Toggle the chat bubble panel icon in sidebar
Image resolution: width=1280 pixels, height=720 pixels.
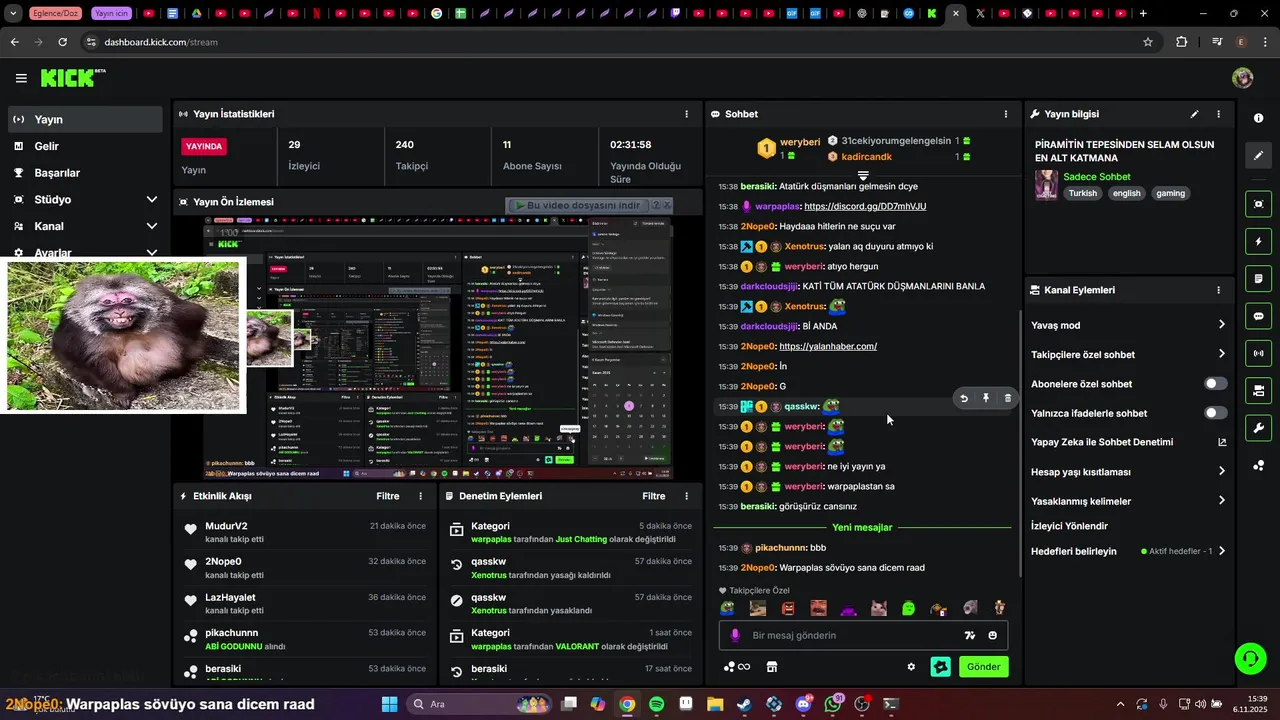[x=1258, y=316]
